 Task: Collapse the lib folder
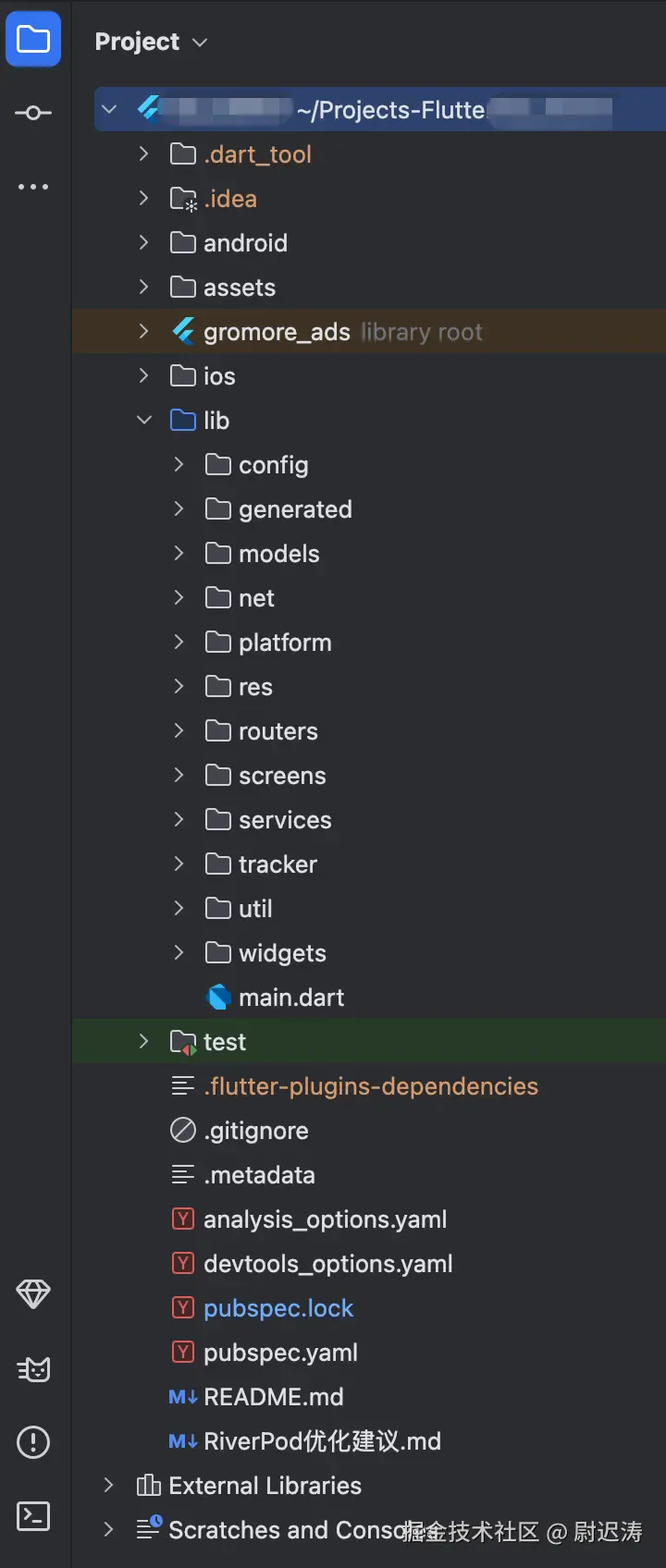(x=144, y=421)
